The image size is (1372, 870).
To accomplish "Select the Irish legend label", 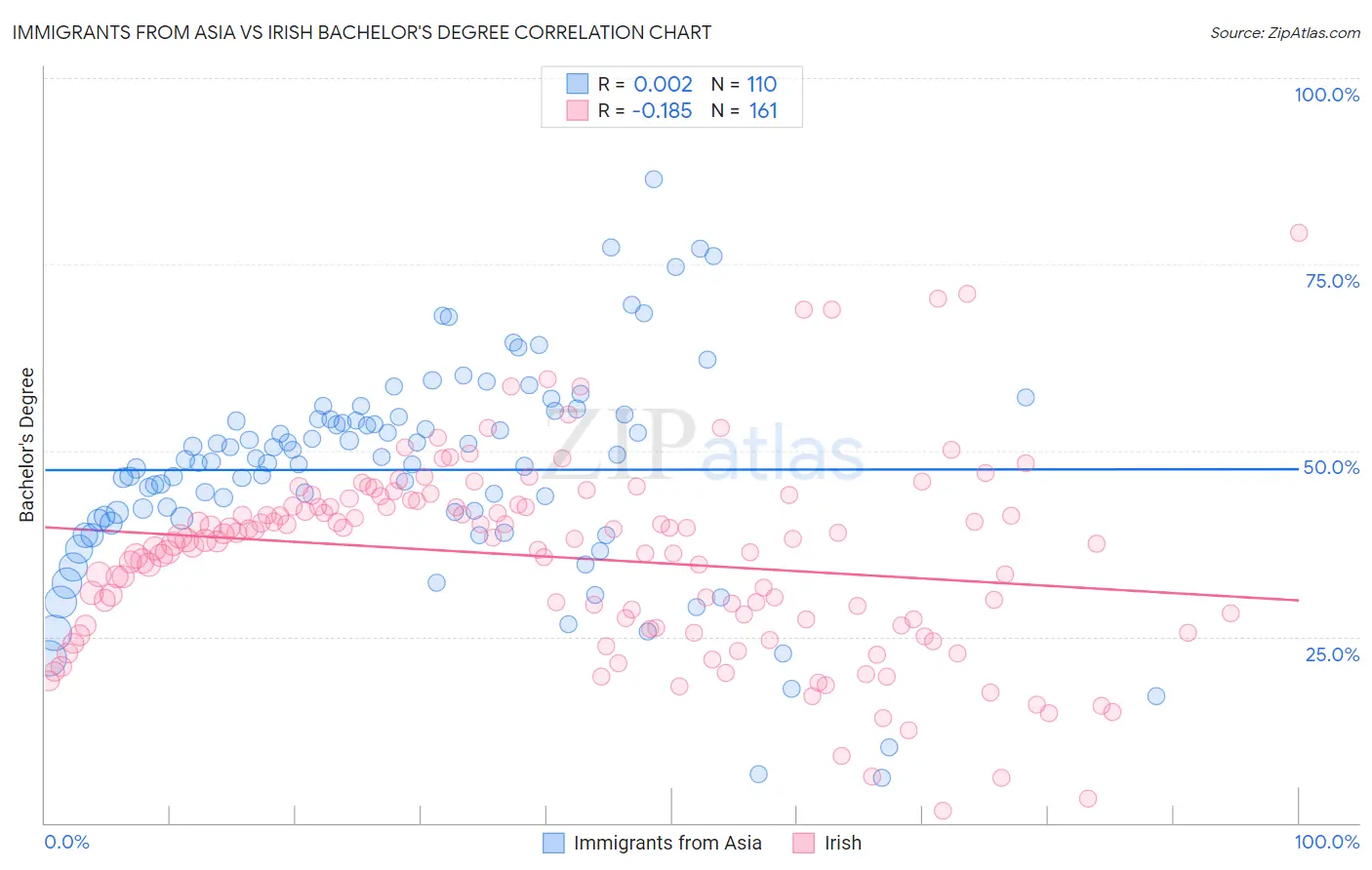I will pos(843,843).
